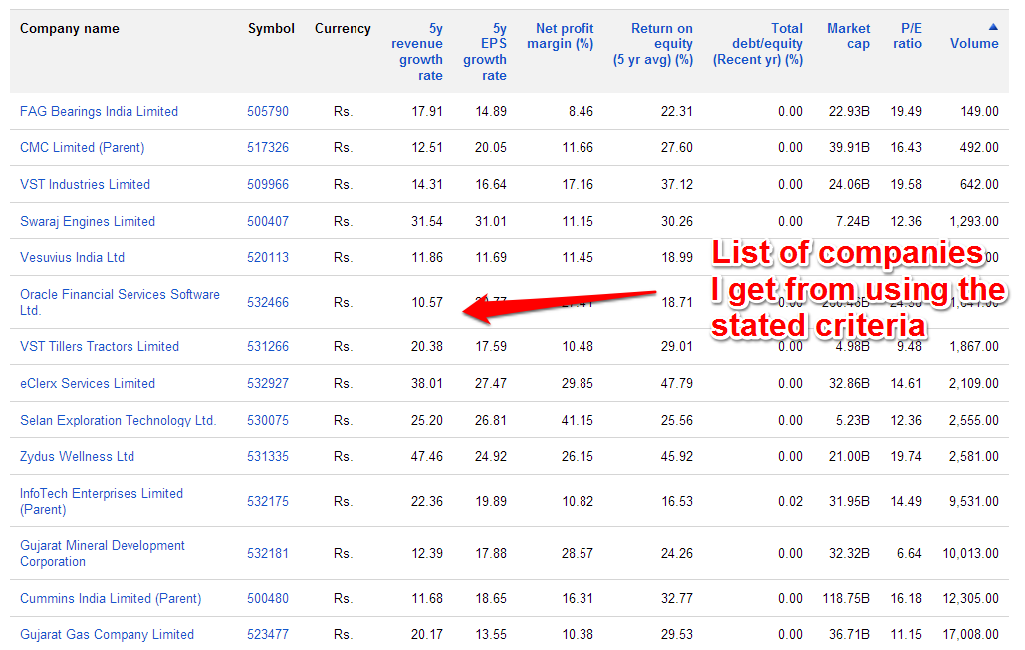Click symbol 532181

(x=268, y=553)
